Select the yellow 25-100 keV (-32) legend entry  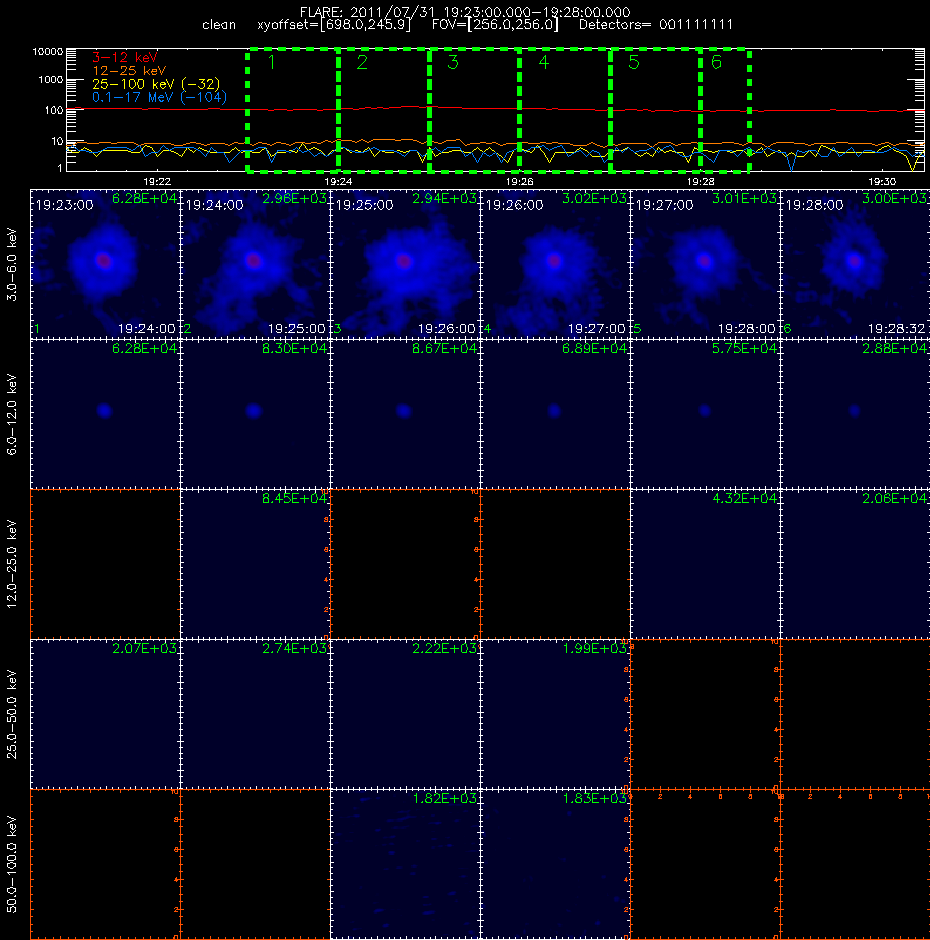point(156,84)
